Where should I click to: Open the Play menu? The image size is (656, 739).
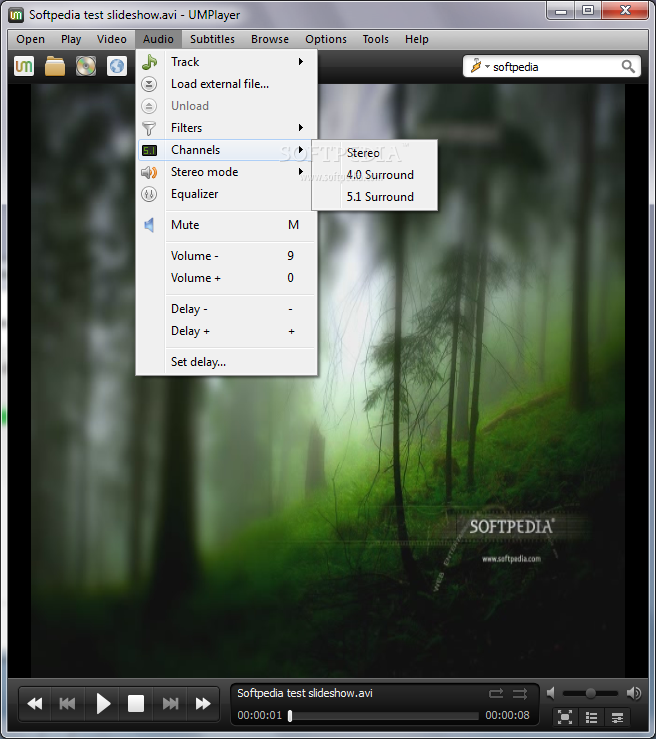tap(71, 39)
